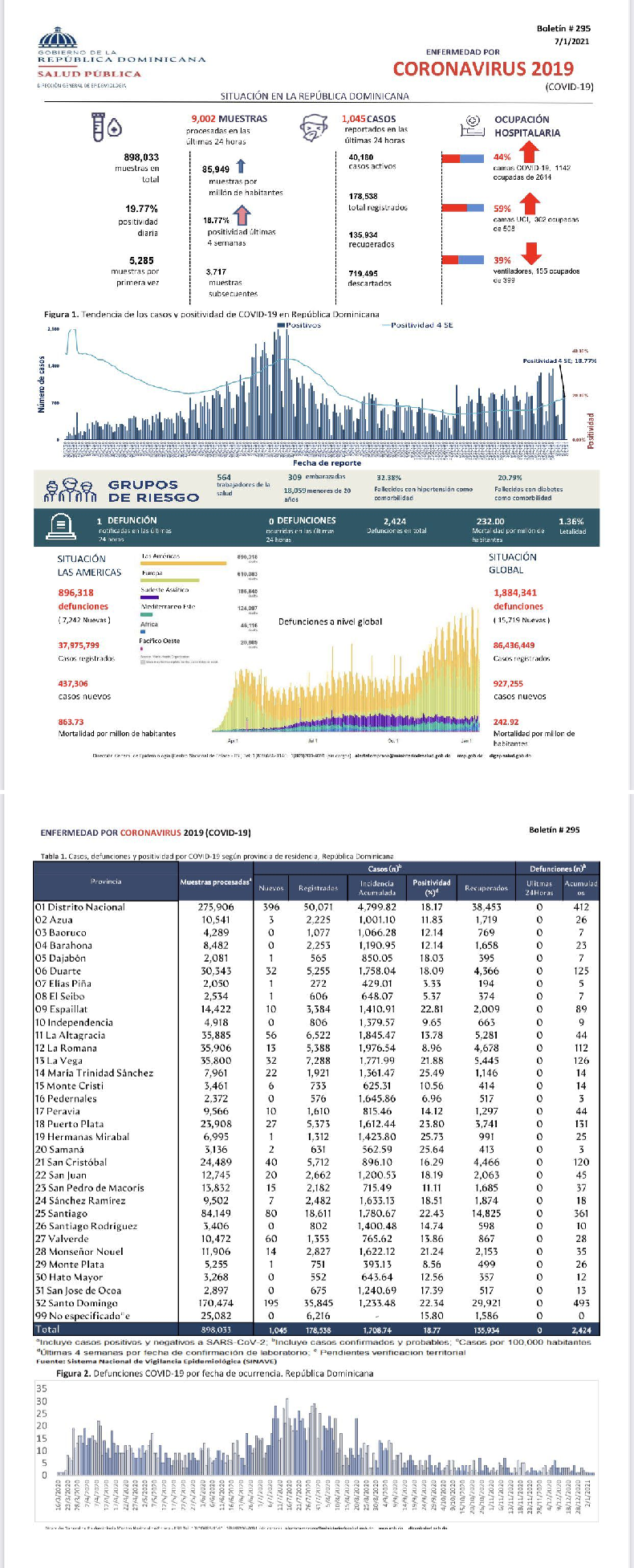Viewport: 634px width, 1568px height.
Task: Click the test tube samples icon
Action: coord(106,126)
